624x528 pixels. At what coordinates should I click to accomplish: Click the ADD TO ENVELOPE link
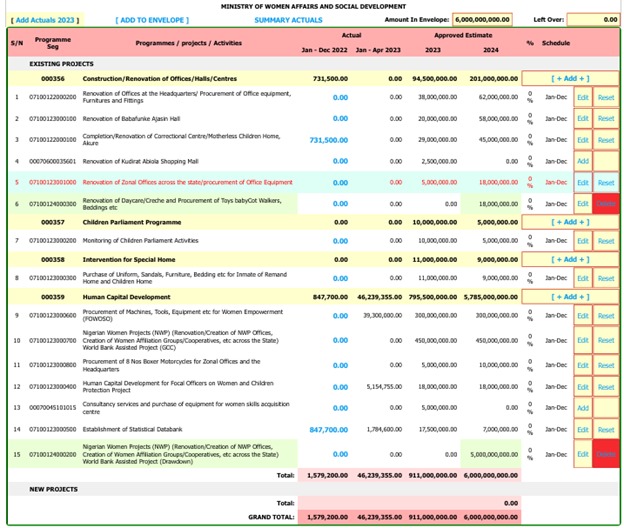pos(152,20)
